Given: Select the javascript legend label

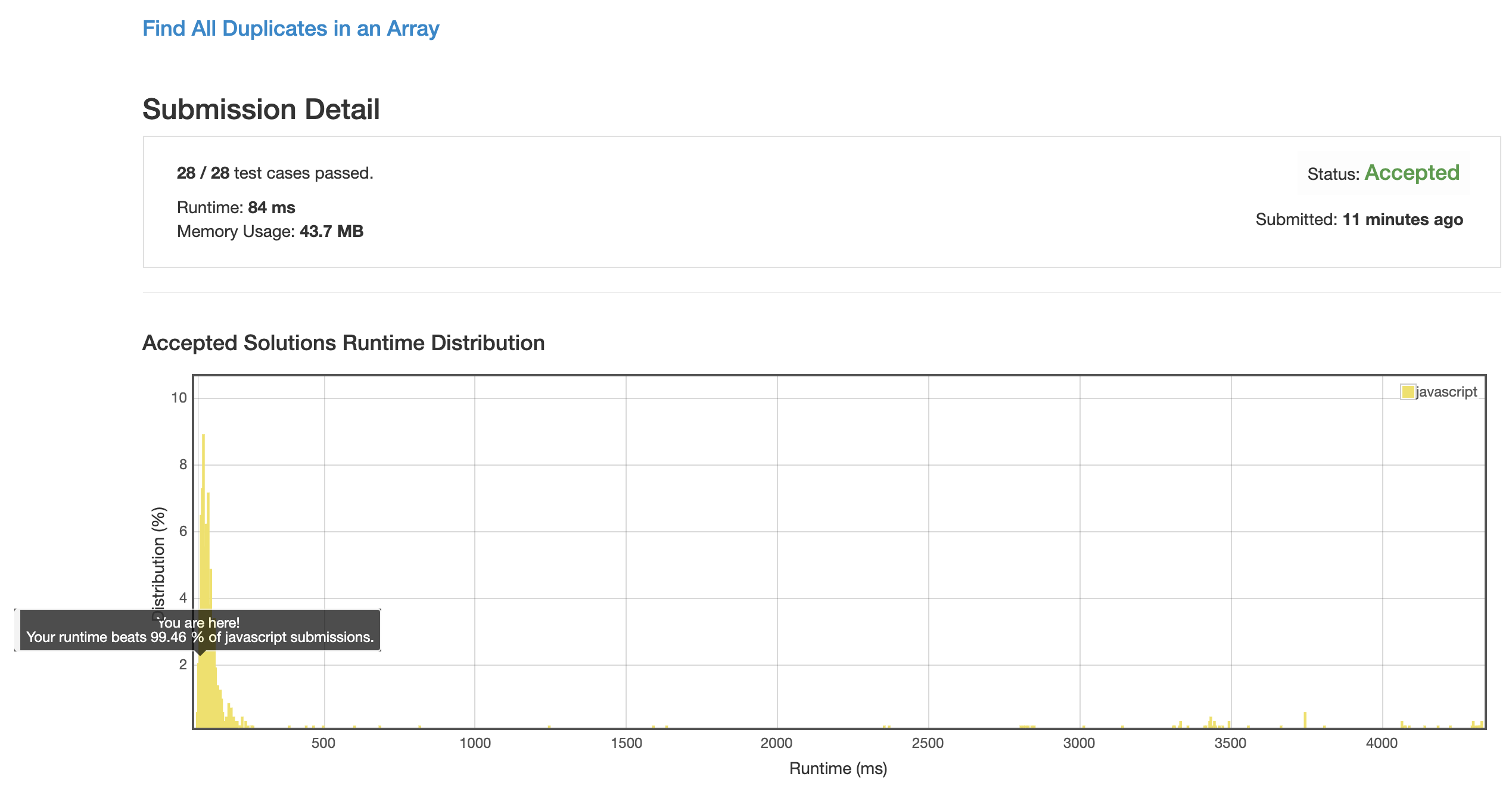Looking at the screenshot, I should coord(1446,392).
